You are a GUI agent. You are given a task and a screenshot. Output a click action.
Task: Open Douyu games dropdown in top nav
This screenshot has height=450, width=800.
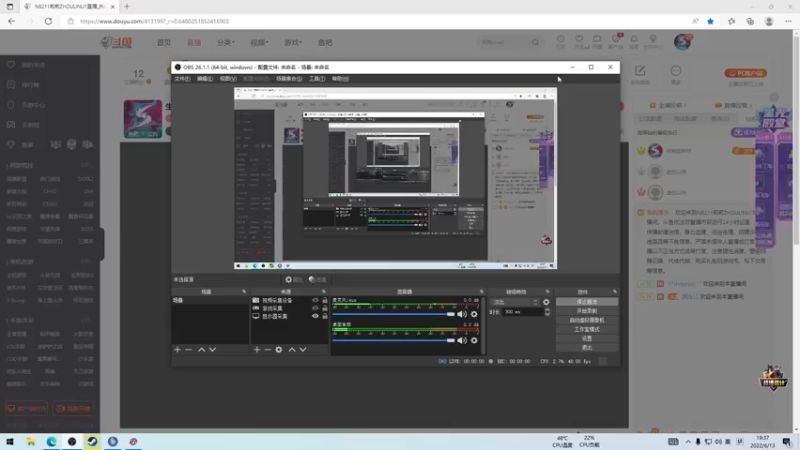(x=293, y=42)
